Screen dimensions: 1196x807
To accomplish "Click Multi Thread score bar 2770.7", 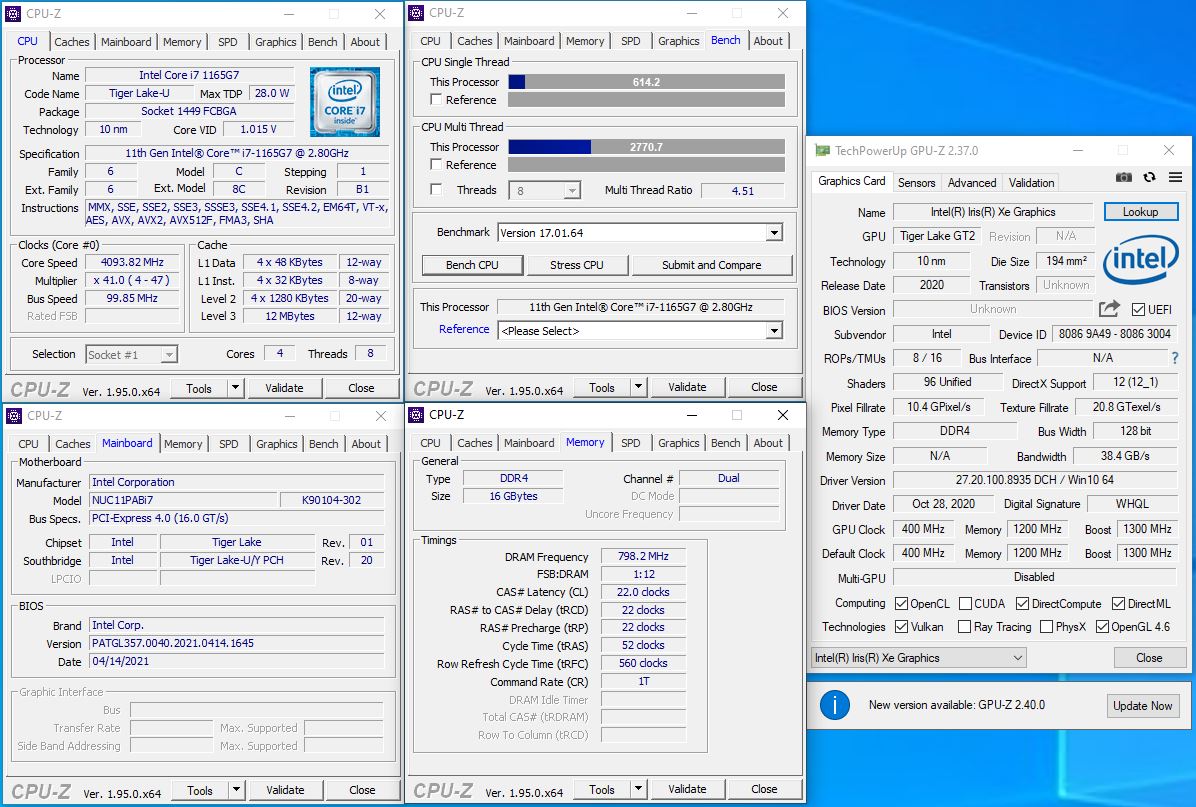I will point(646,146).
